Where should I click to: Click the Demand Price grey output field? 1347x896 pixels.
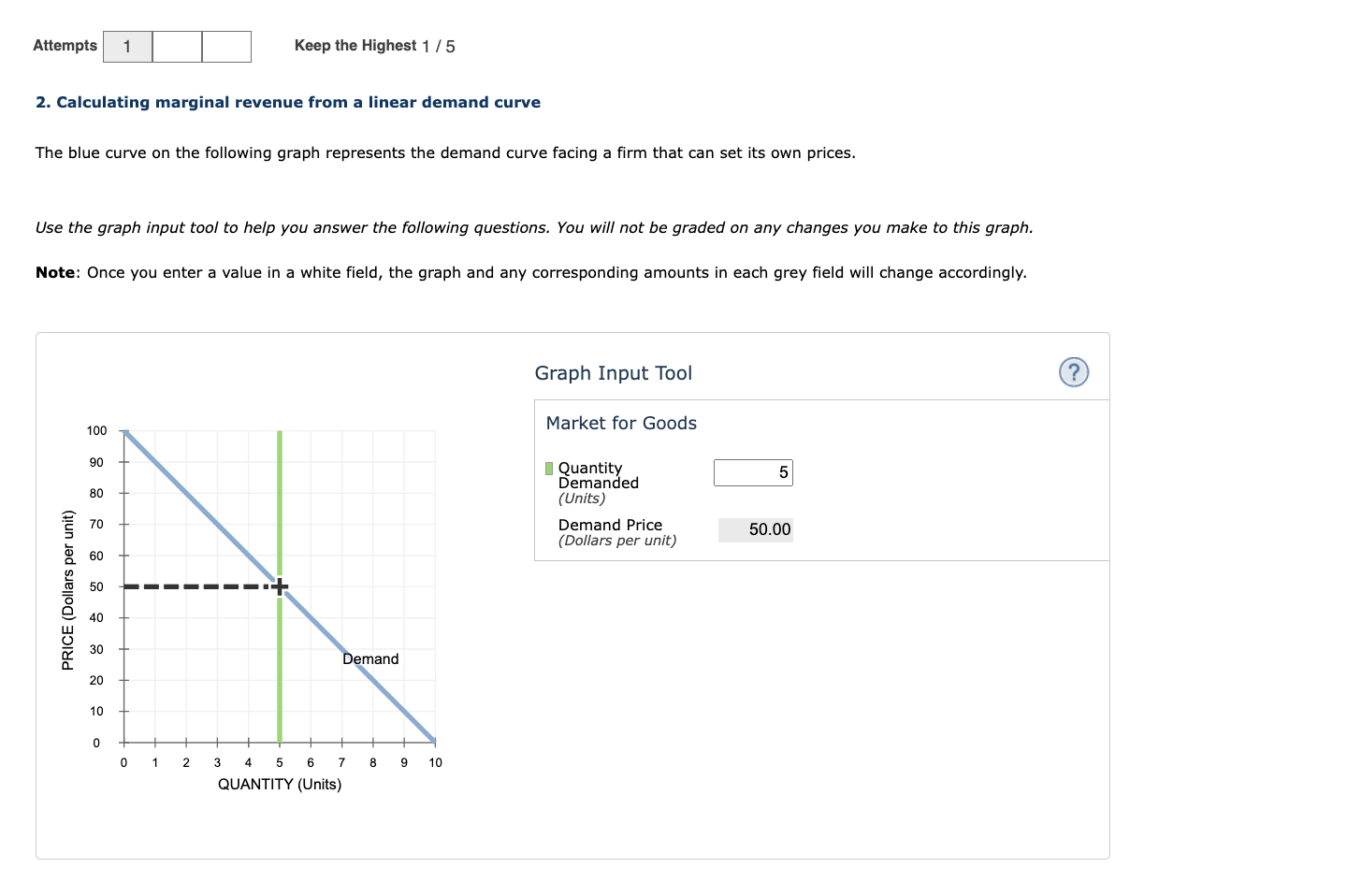pos(755,529)
